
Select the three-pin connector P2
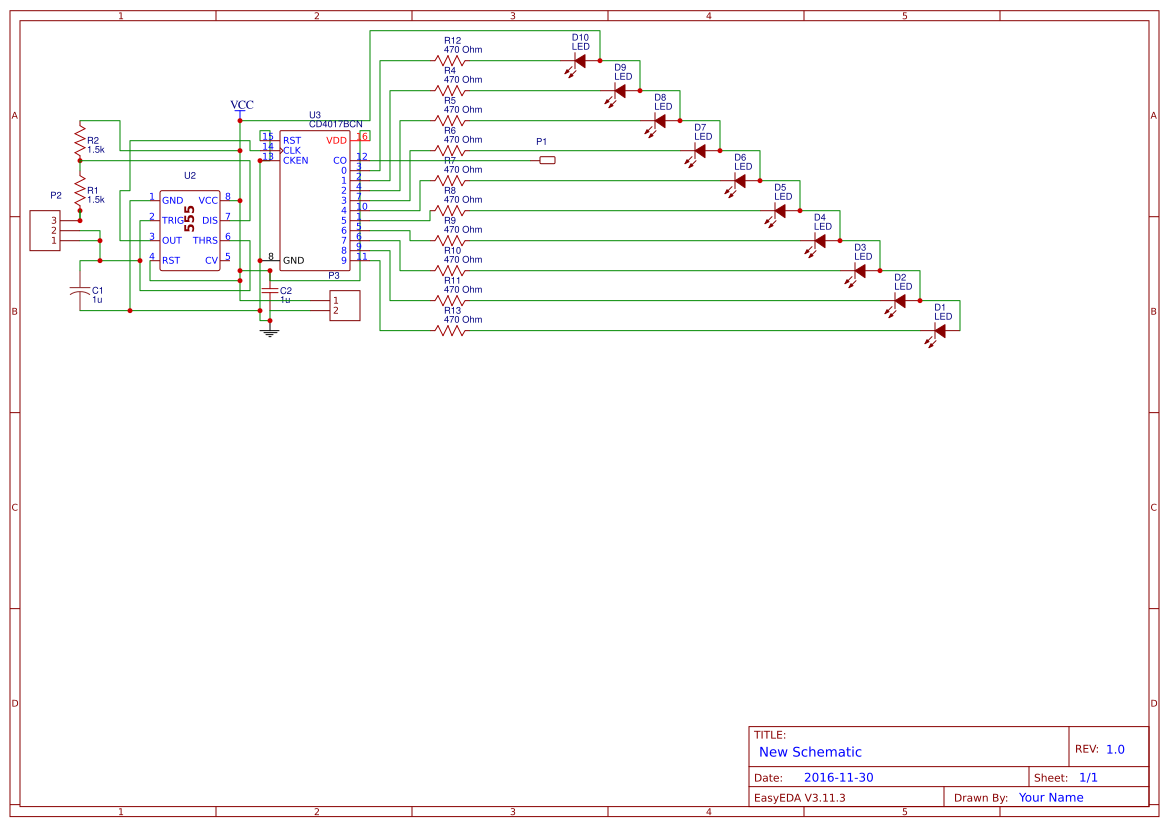[x=44, y=232]
